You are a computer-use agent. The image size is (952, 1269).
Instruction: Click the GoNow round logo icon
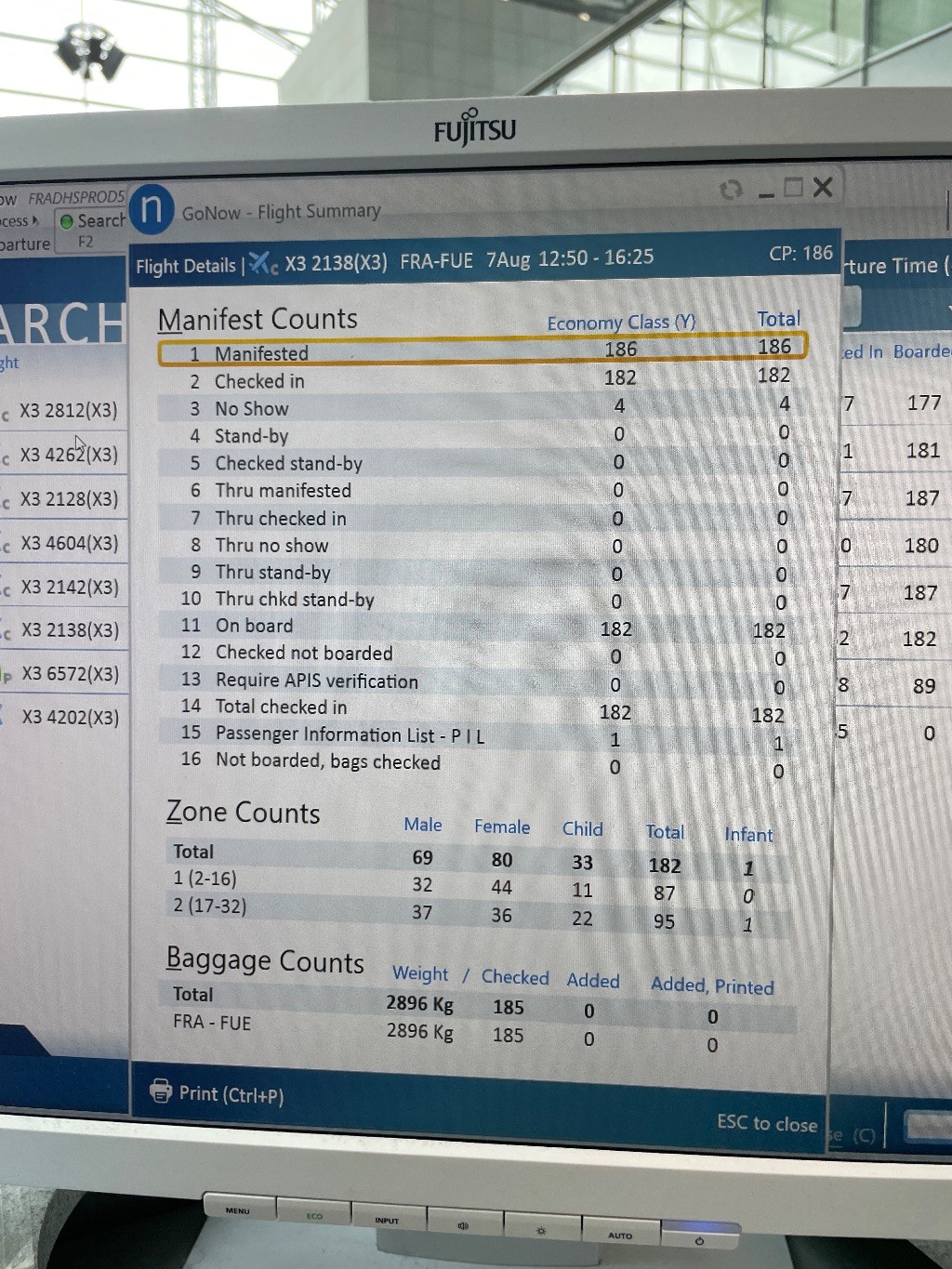point(152,208)
